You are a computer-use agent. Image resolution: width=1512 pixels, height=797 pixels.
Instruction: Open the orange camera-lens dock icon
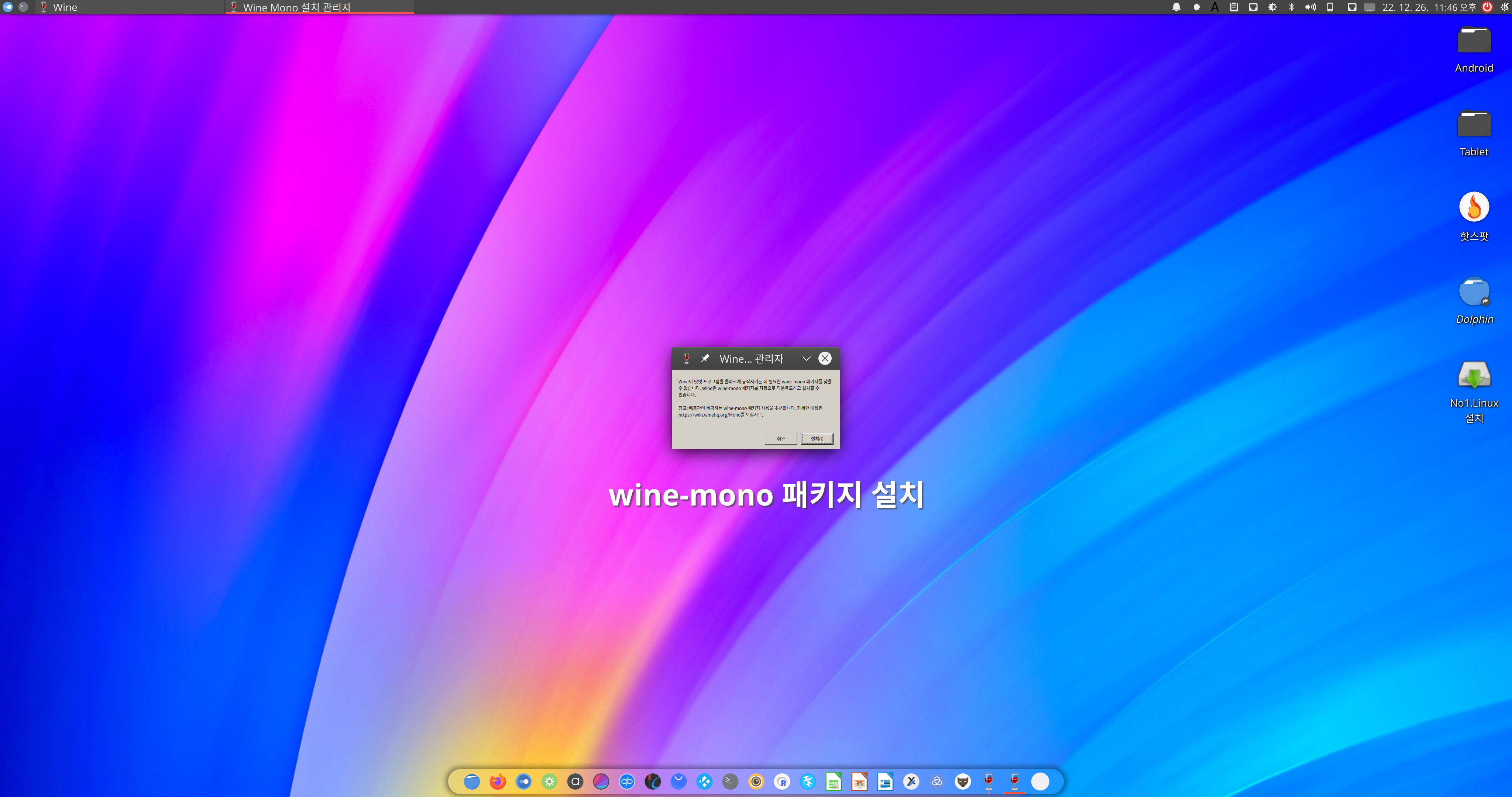756,781
